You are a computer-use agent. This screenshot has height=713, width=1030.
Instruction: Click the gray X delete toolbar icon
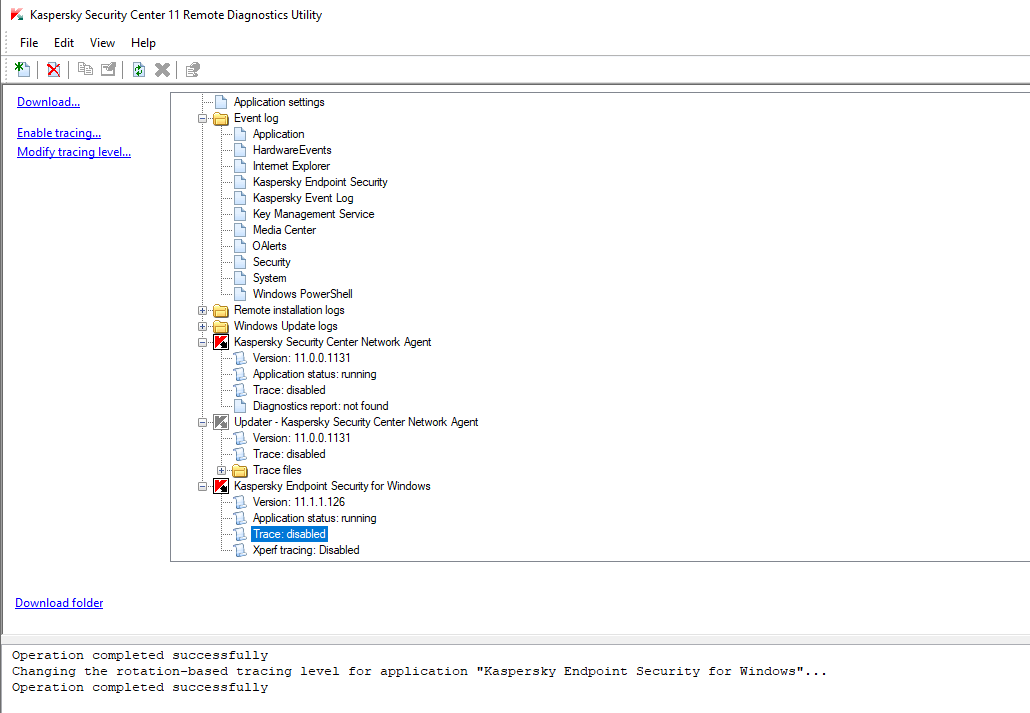pyautogui.click(x=162, y=70)
